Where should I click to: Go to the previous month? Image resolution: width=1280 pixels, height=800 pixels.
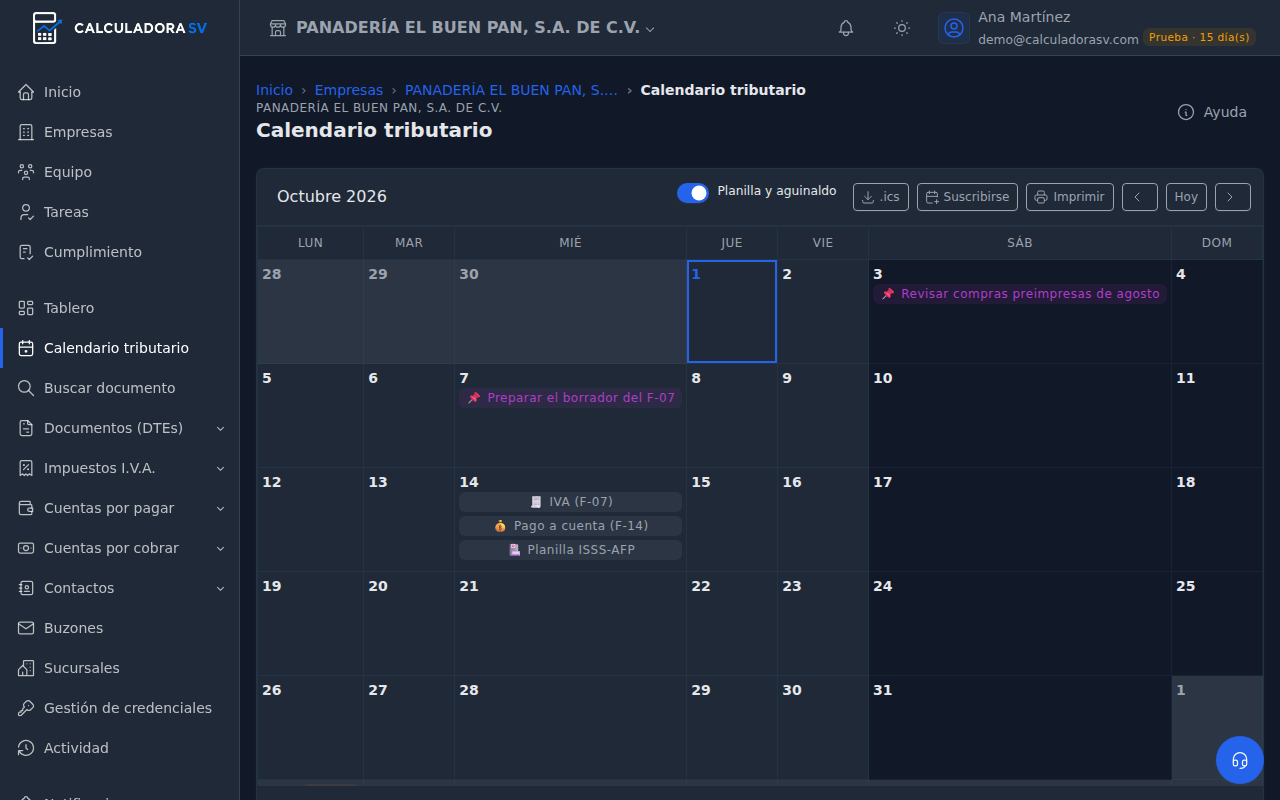(x=1140, y=197)
